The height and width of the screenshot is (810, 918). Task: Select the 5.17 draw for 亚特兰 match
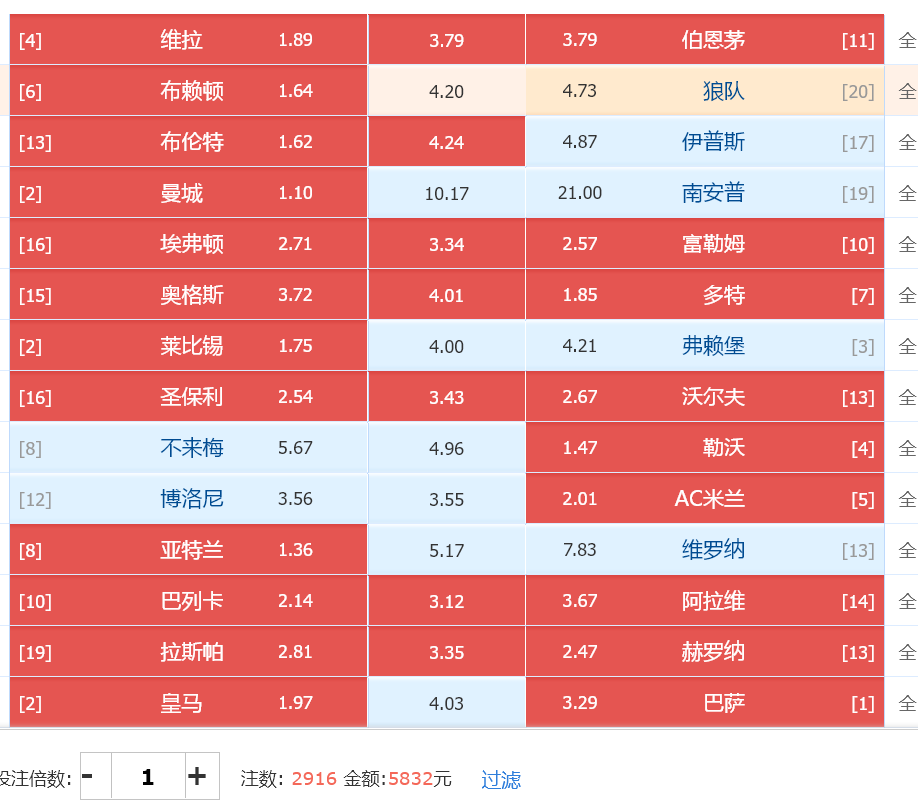(447, 550)
